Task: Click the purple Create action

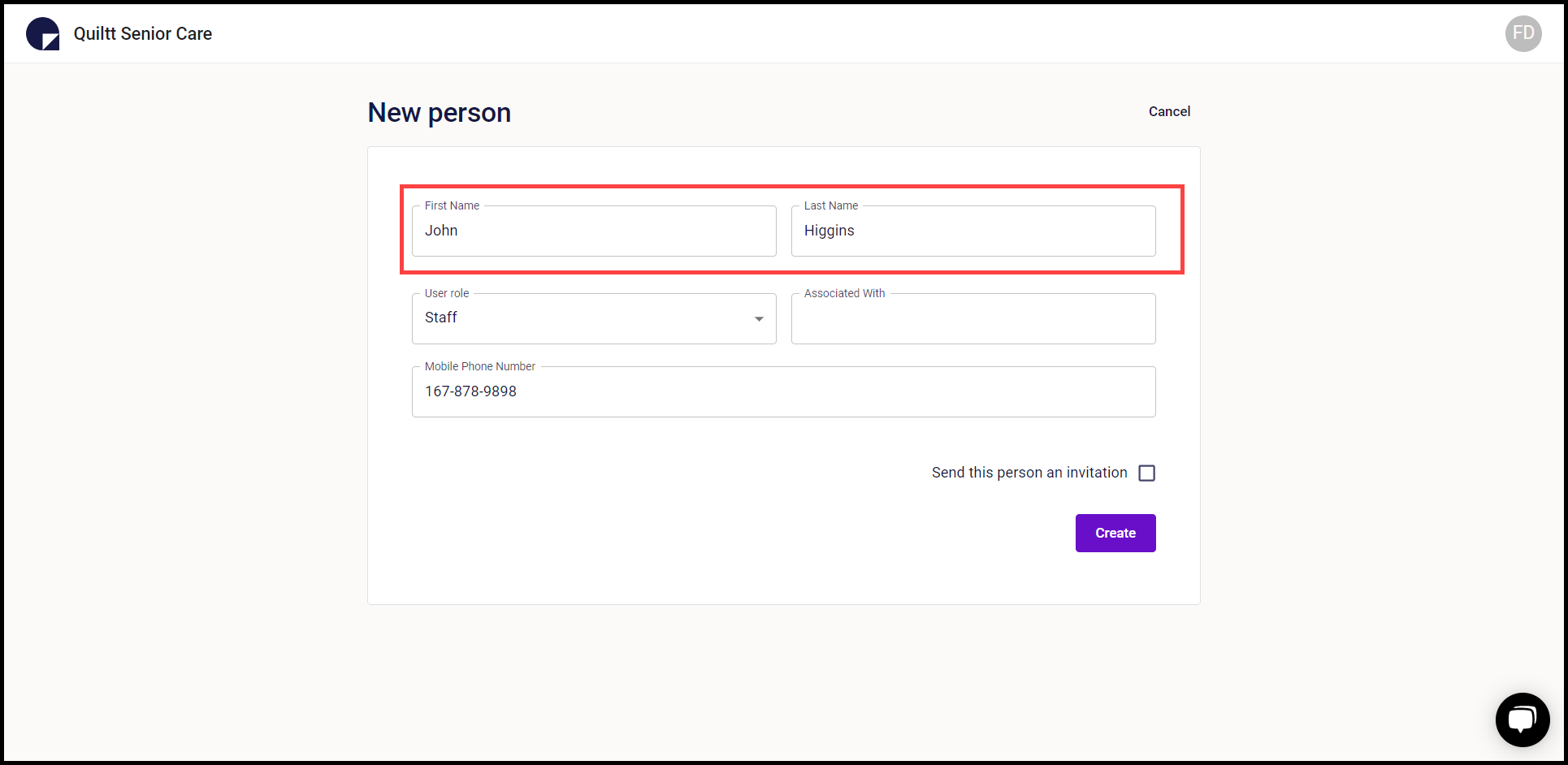Action: (1115, 533)
